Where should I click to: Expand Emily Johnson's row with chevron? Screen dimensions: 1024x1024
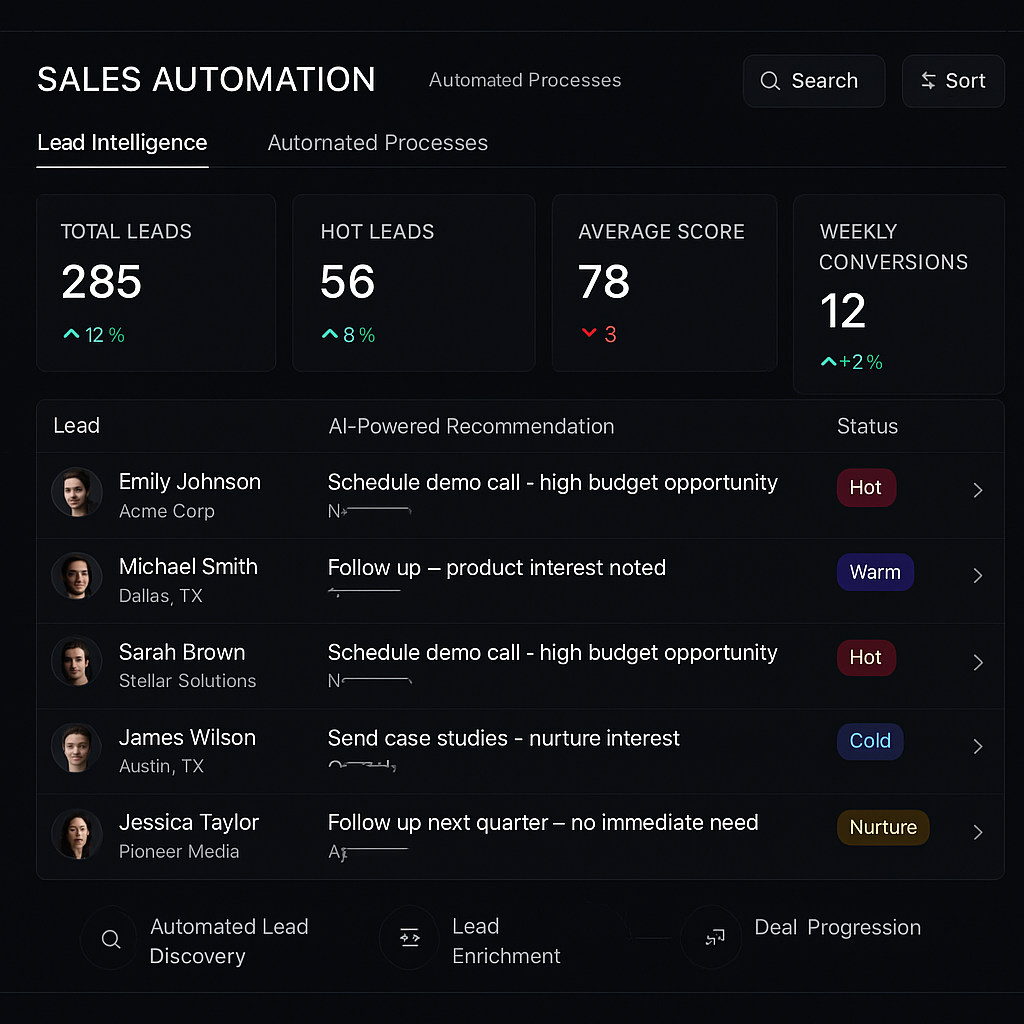coord(977,490)
